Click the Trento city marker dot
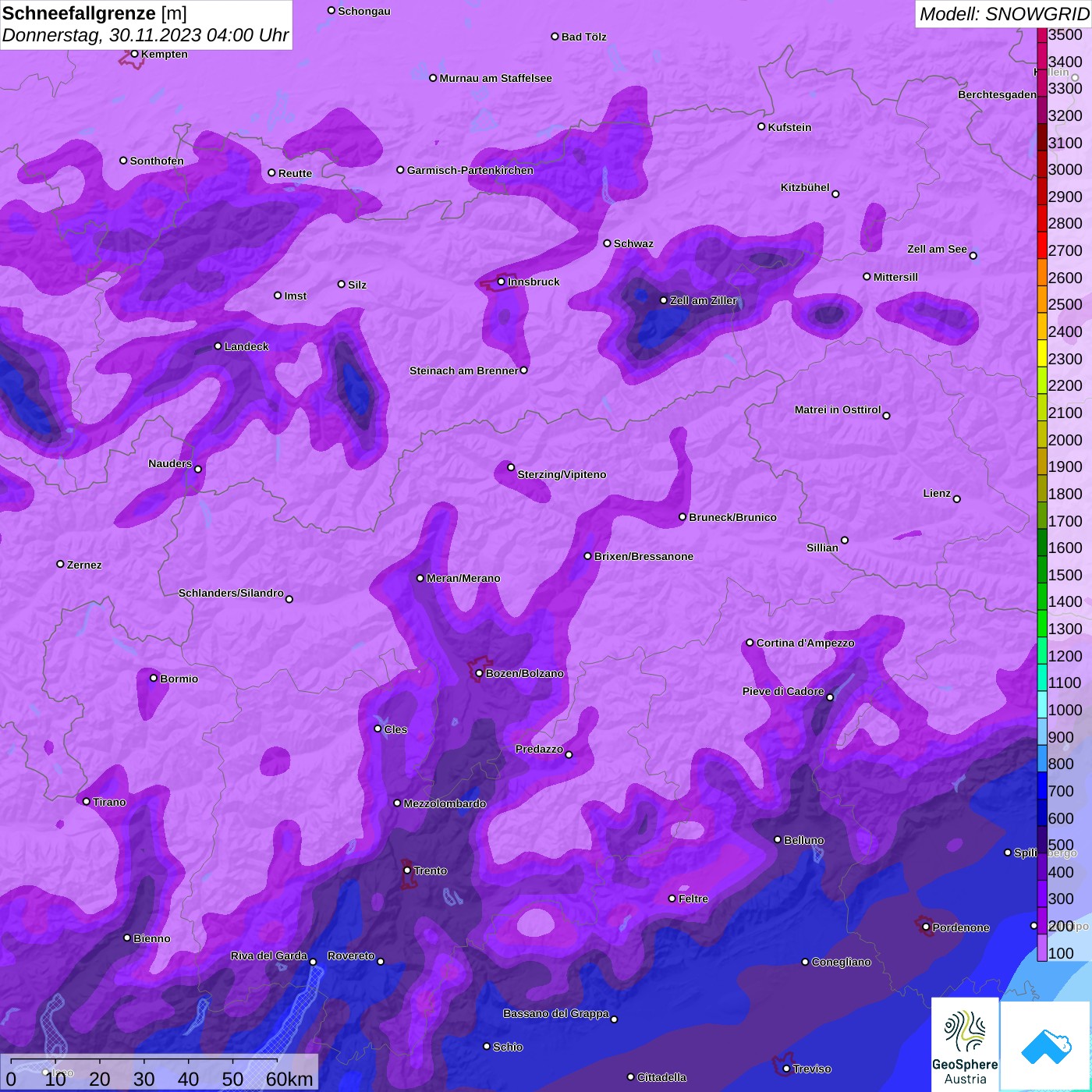The image size is (1092, 1092). [x=407, y=870]
